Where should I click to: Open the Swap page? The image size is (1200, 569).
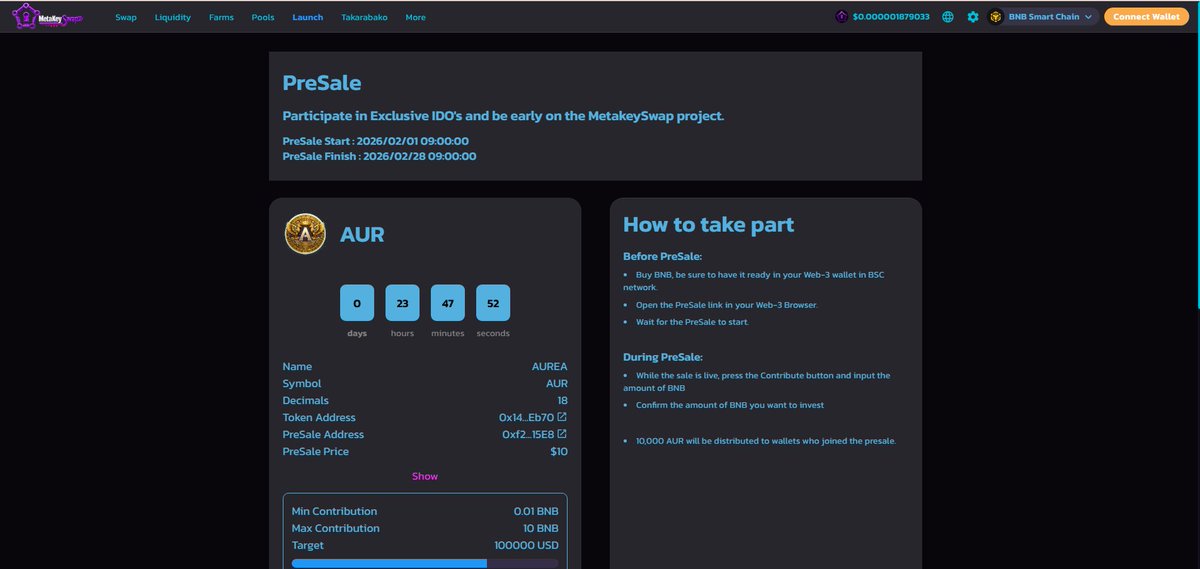click(x=126, y=17)
